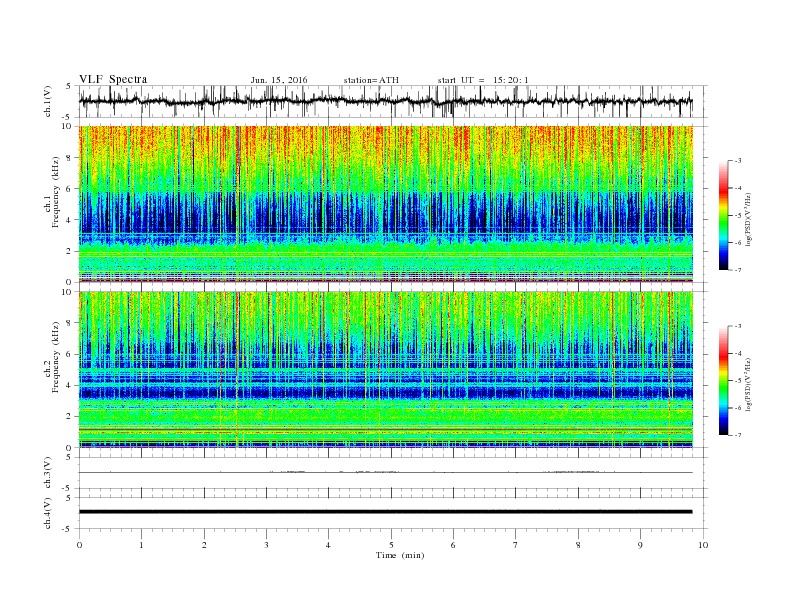
Task: Click the ch.4 thick voltage trace
Action: pyautogui.click(x=386, y=512)
